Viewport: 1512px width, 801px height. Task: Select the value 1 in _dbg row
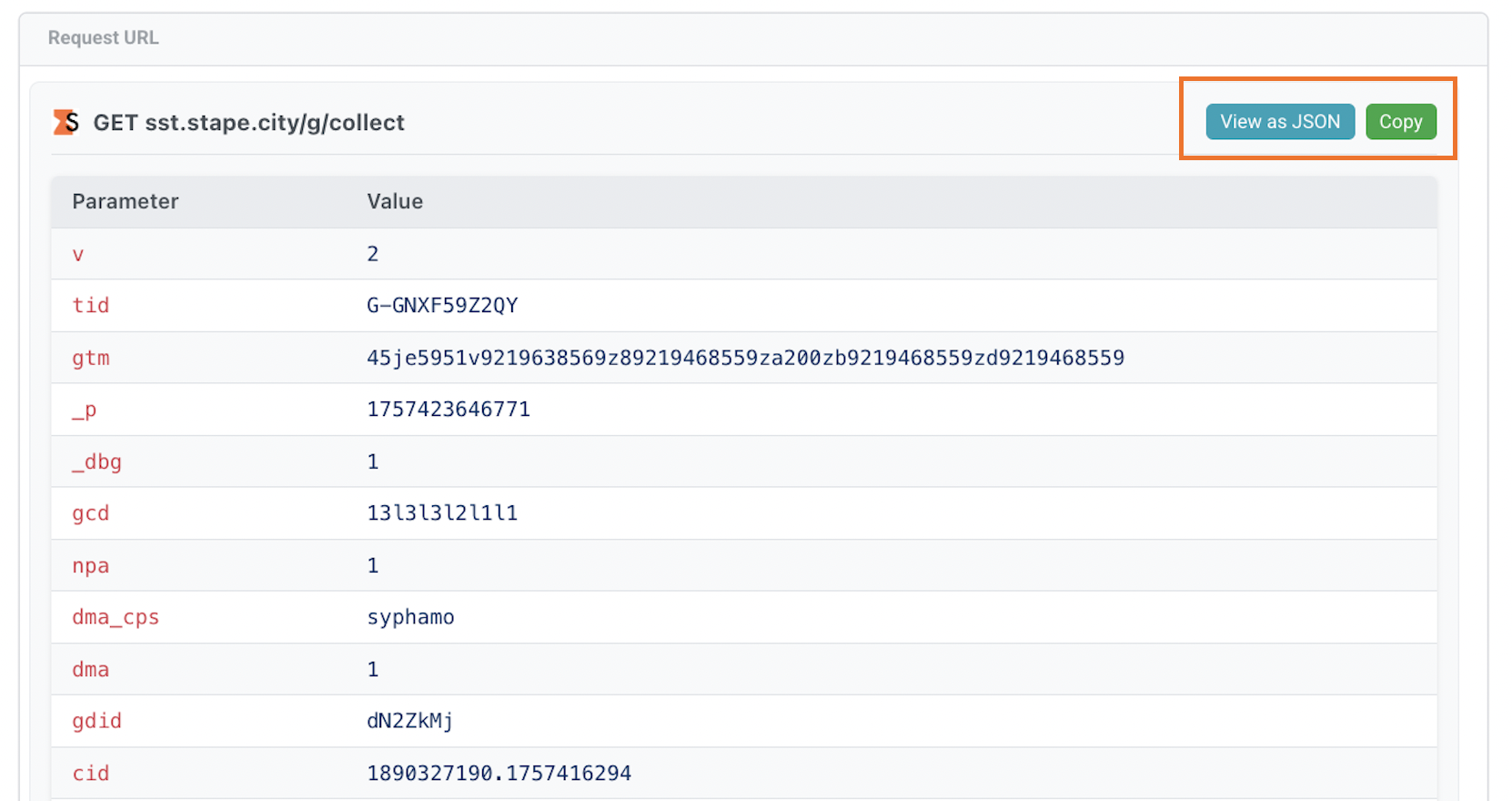373,461
